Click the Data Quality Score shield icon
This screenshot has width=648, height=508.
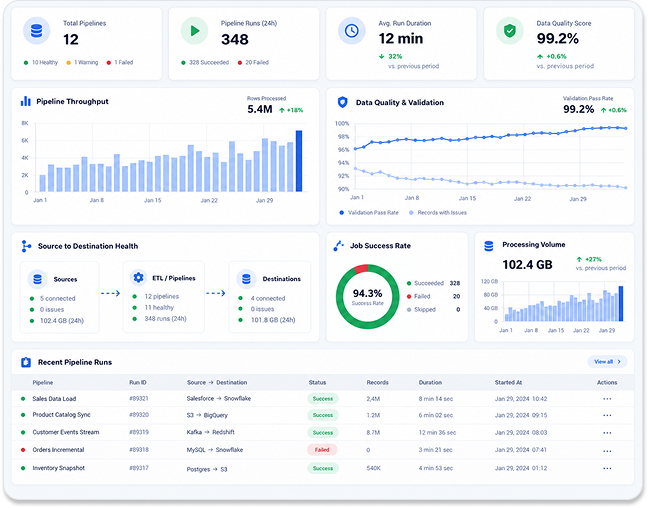510,31
